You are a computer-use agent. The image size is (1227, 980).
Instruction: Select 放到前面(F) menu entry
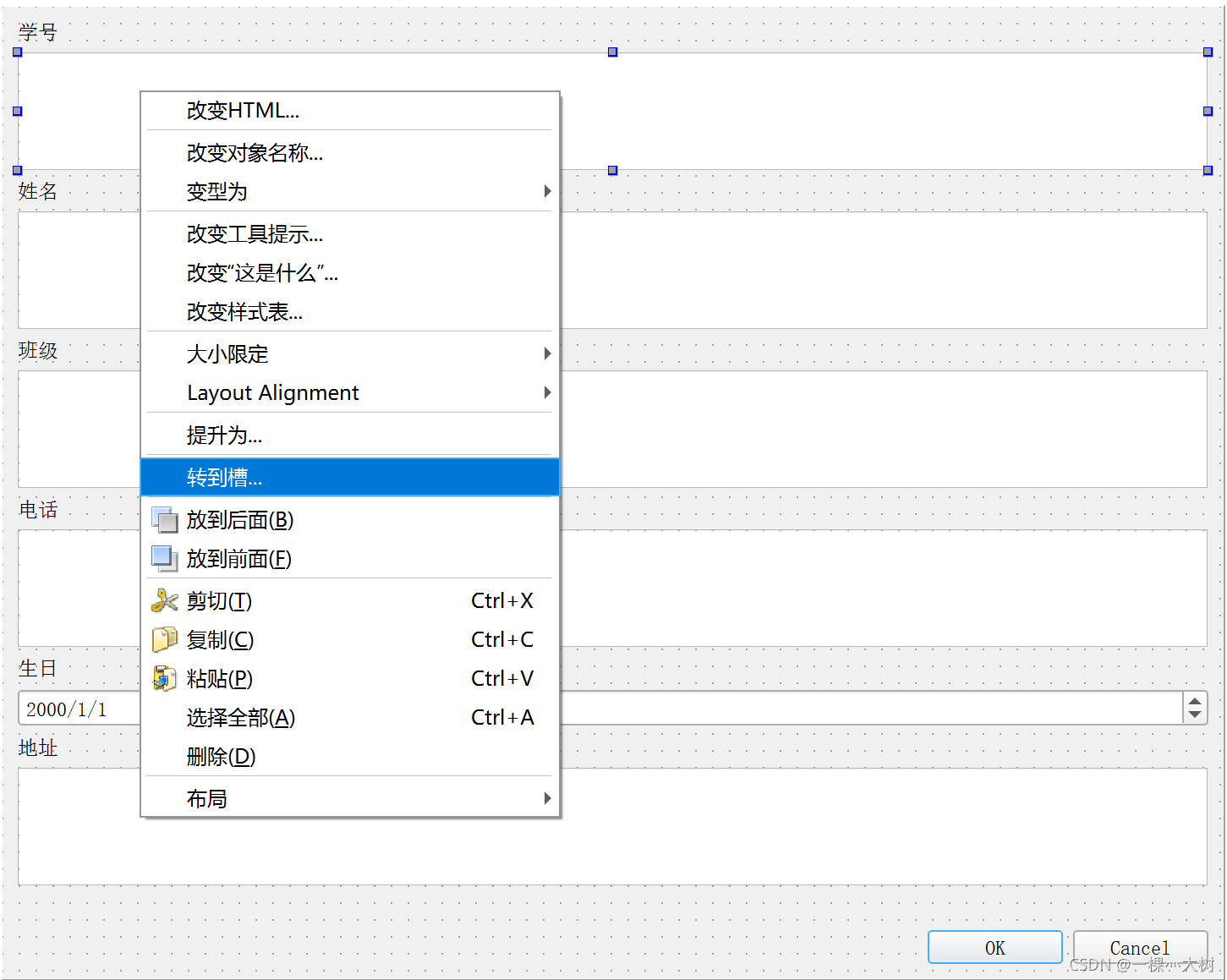pyautogui.click(x=350, y=559)
